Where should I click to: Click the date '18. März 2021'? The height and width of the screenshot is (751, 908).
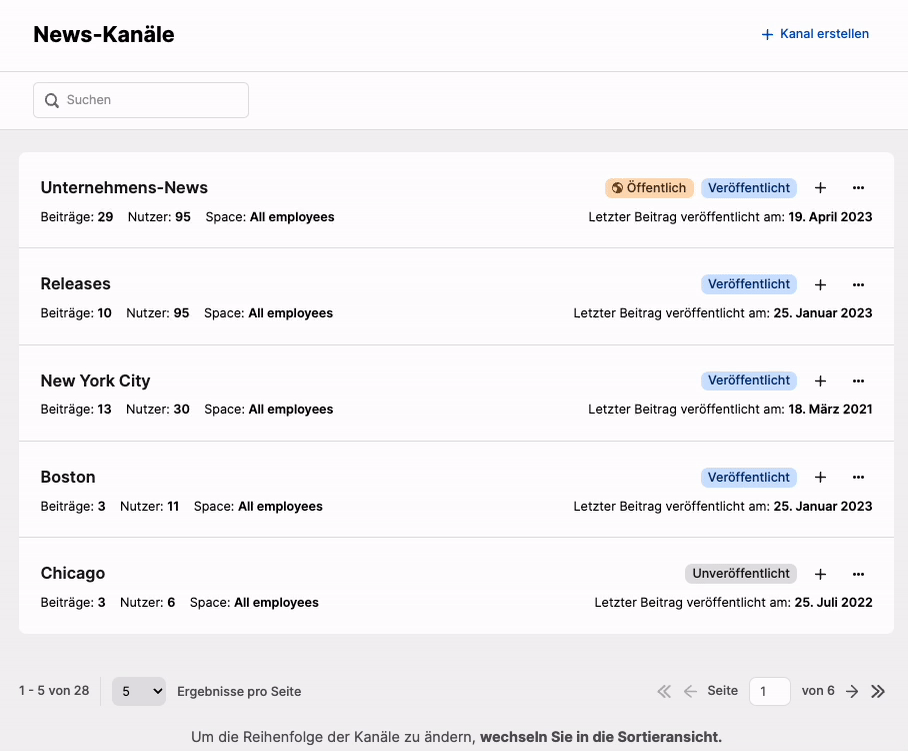[x=830, y=409]
